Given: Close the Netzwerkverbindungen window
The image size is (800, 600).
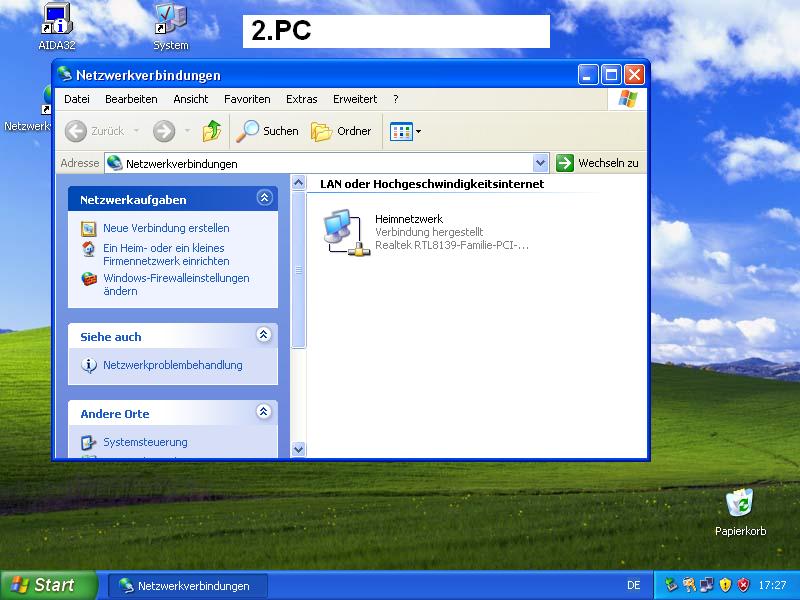Looking at the screenshot, I should [634, 75].
